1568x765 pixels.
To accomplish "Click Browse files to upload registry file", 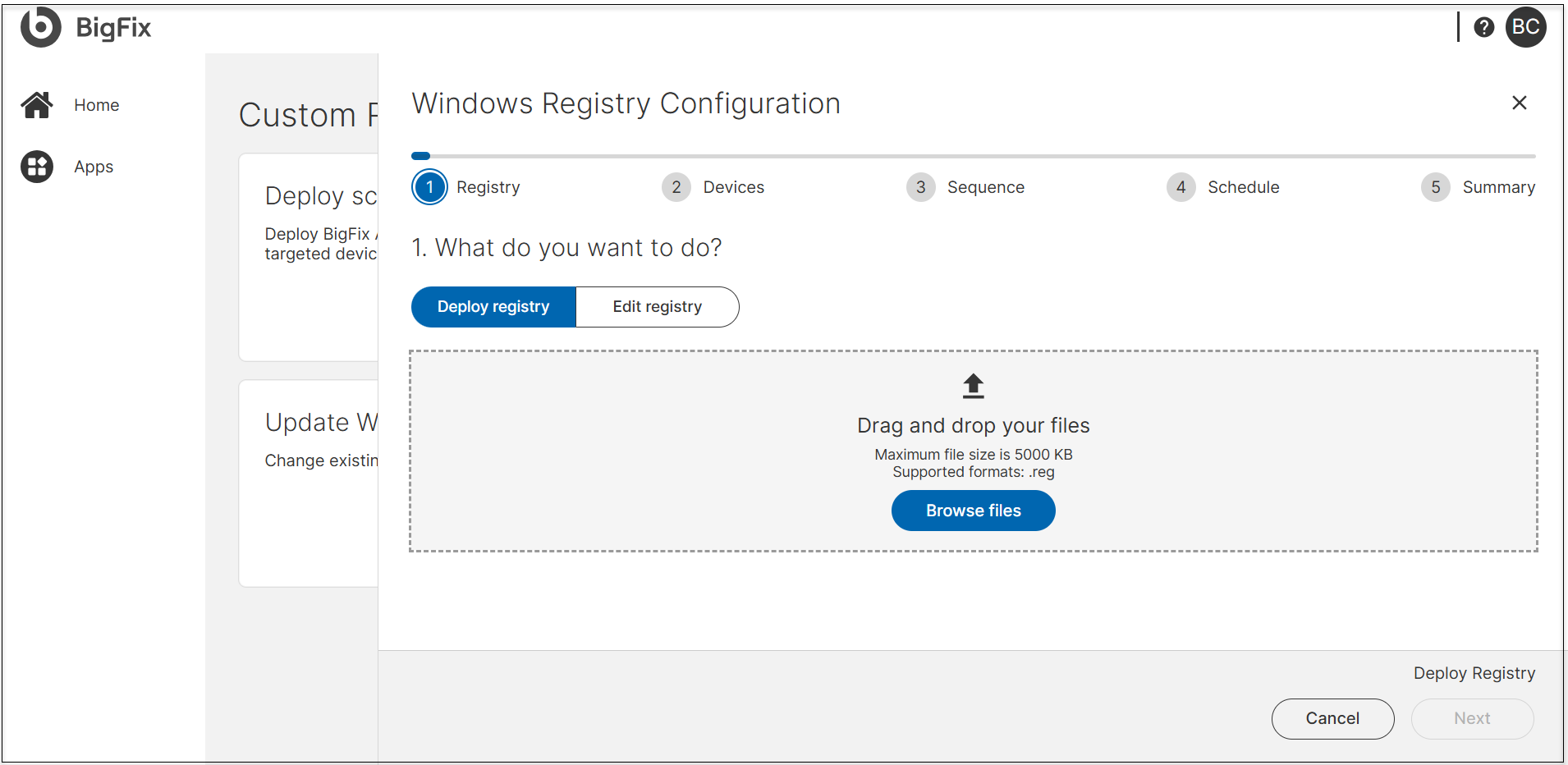I will 973,510.
